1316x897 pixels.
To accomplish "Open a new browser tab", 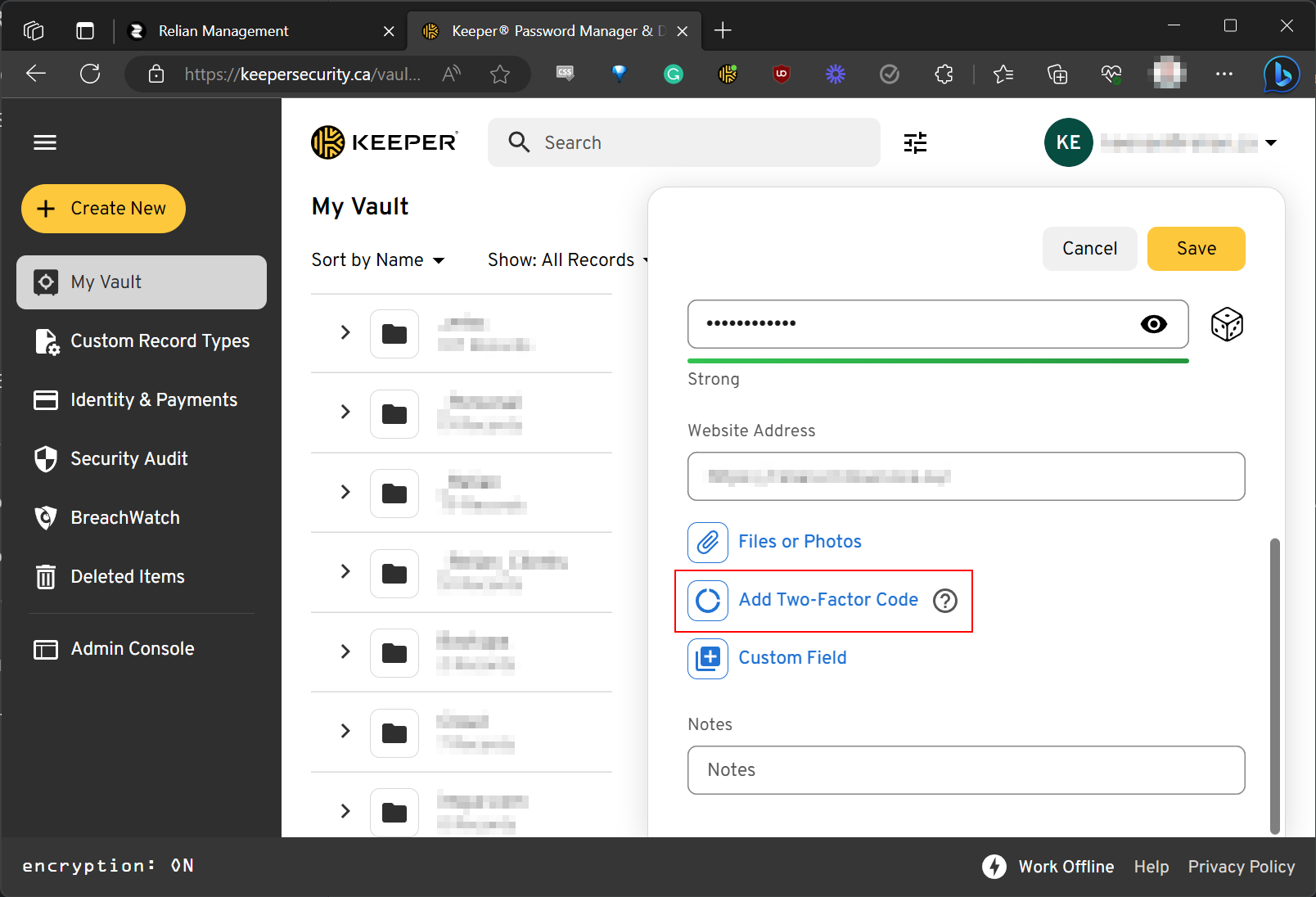I will click(x=723, y=31).
